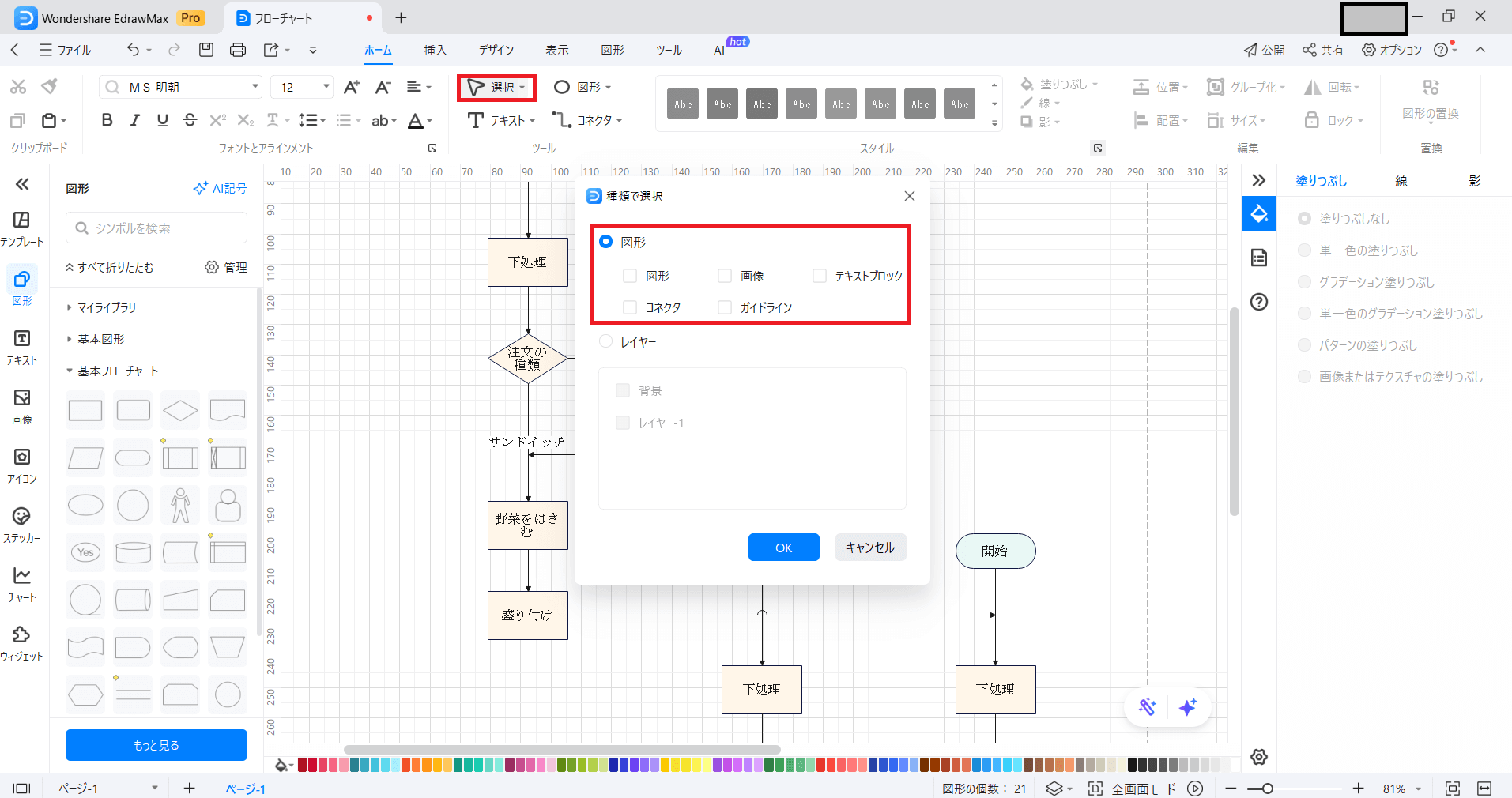The width and height of the screenshot is (1512, 798).
Task: Open the ツール ribbon tab
Action: 669,50
